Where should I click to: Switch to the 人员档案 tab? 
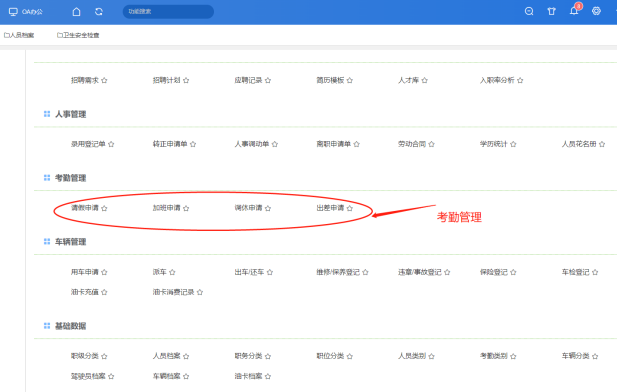click(19, 35)
